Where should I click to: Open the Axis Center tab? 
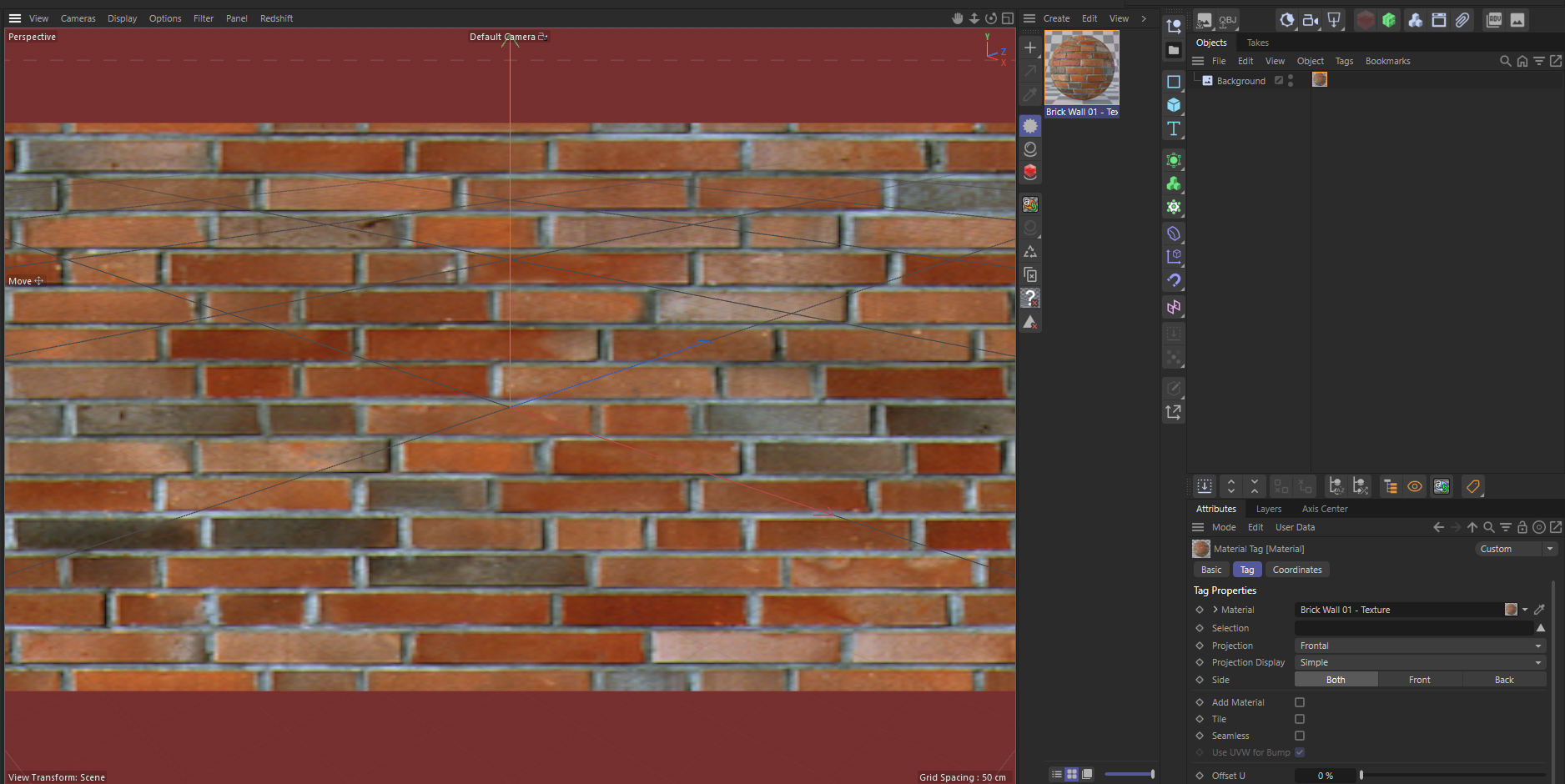[1324, 509]
